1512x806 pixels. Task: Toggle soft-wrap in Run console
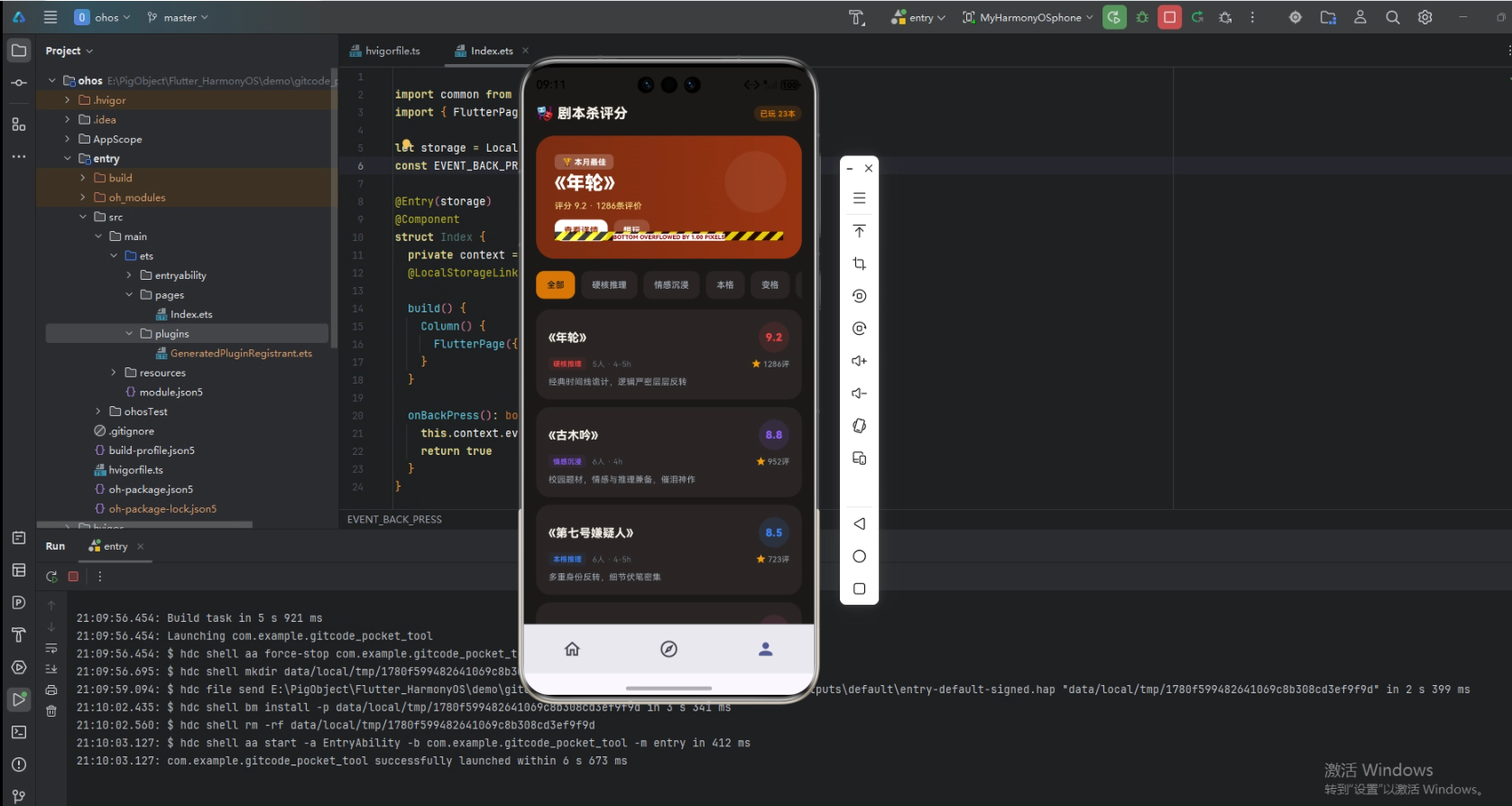(x=51, y=648)
